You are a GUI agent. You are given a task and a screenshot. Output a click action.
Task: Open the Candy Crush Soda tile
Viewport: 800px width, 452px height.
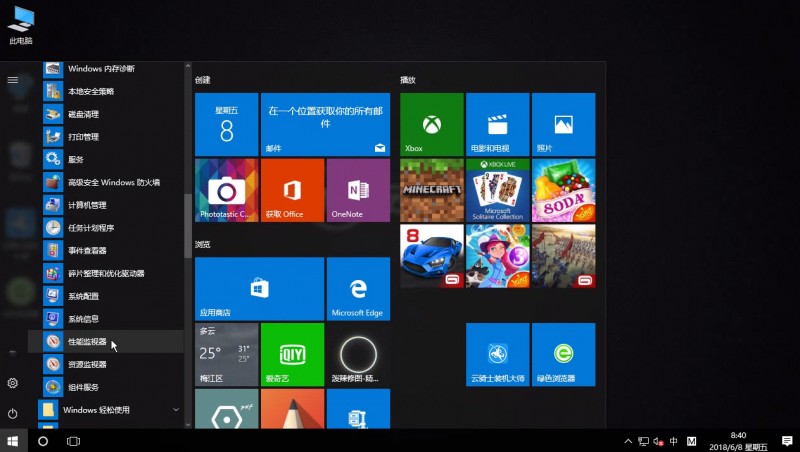[x=563, y=190]
